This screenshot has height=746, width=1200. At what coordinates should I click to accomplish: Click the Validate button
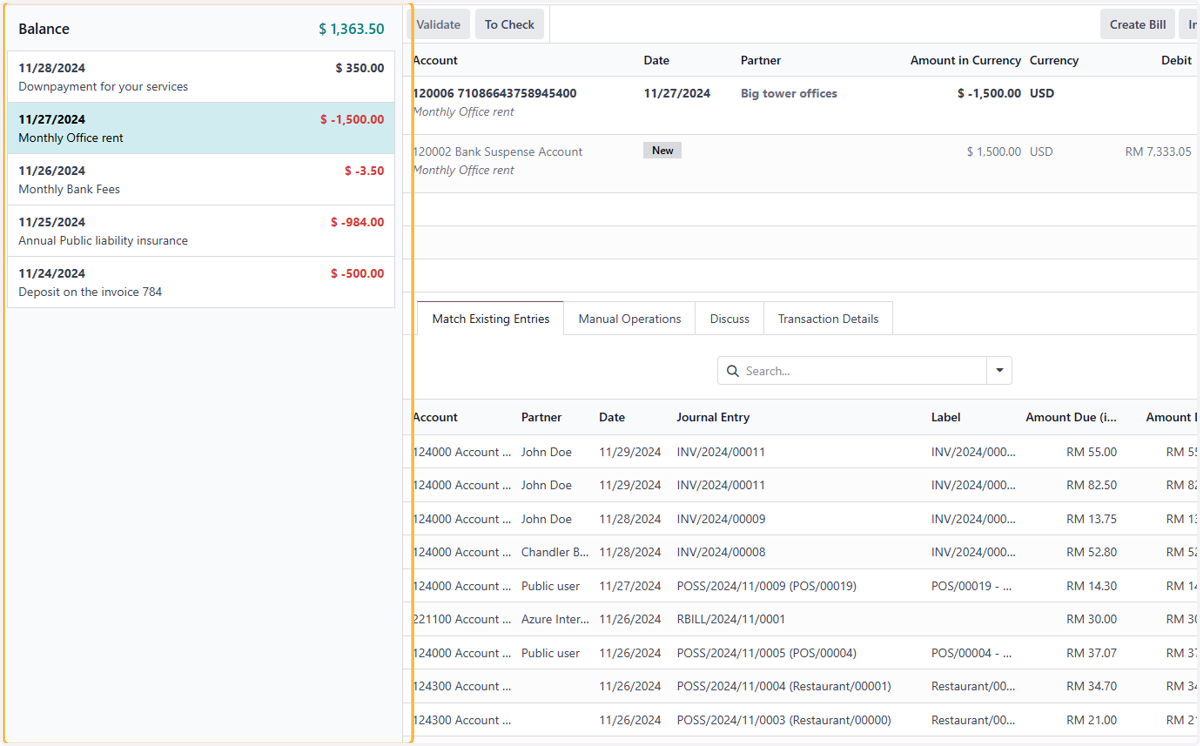tap(438, 25)
